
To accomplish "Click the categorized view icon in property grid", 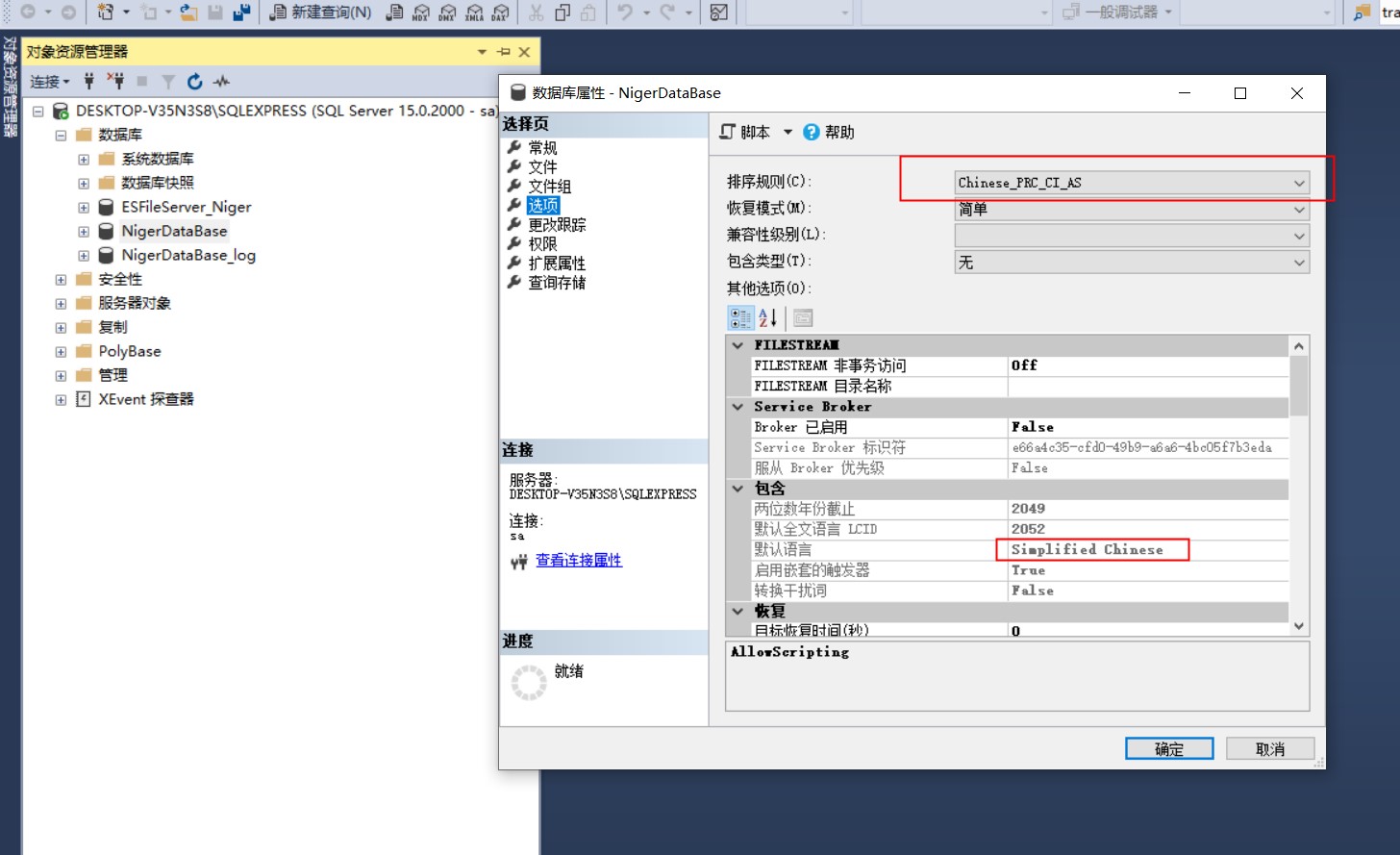I will [x=740, y=317].
